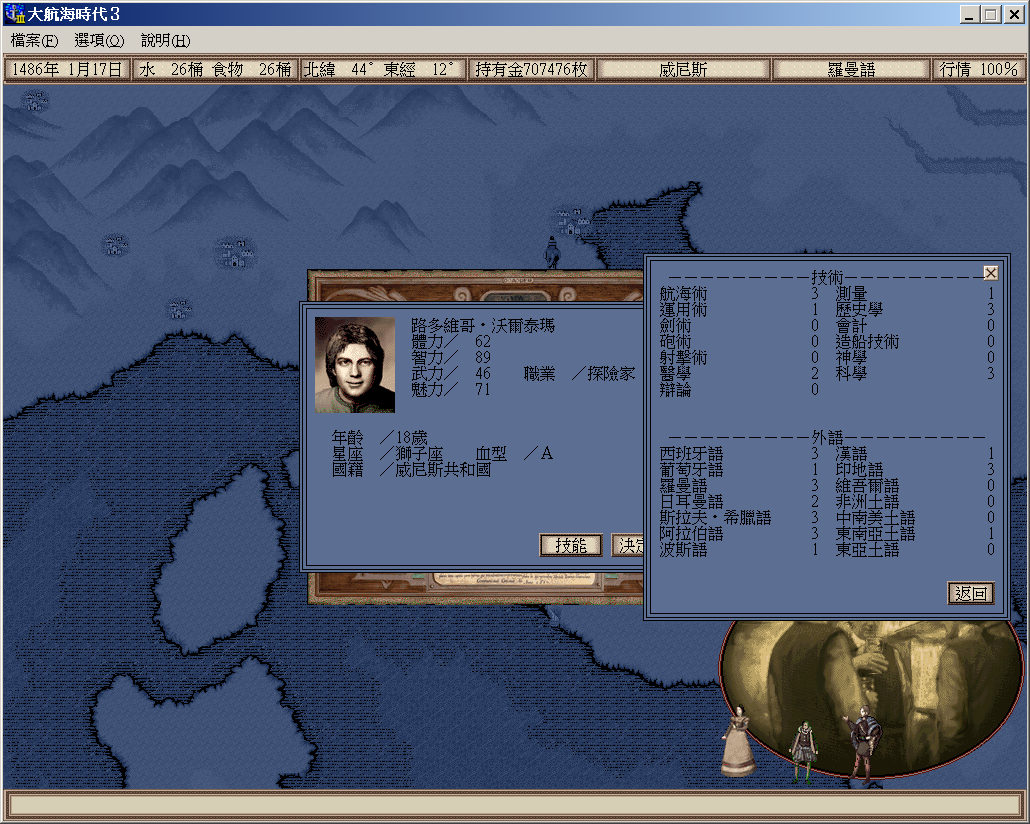The height and width of the screenshot is (824, 1030).
Task: Select the green-haired character figure
Action: 801,752
